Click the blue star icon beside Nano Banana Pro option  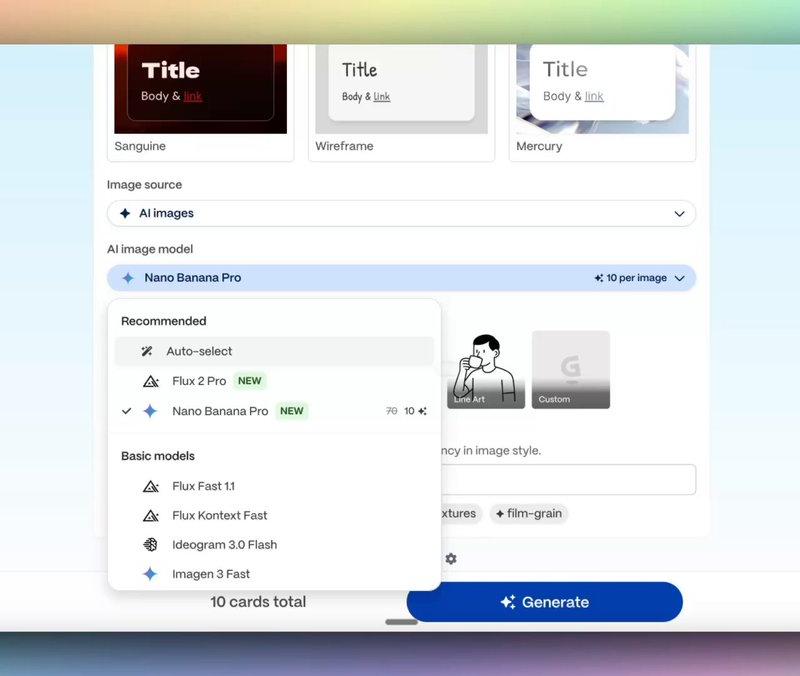[x=150, y=411]
